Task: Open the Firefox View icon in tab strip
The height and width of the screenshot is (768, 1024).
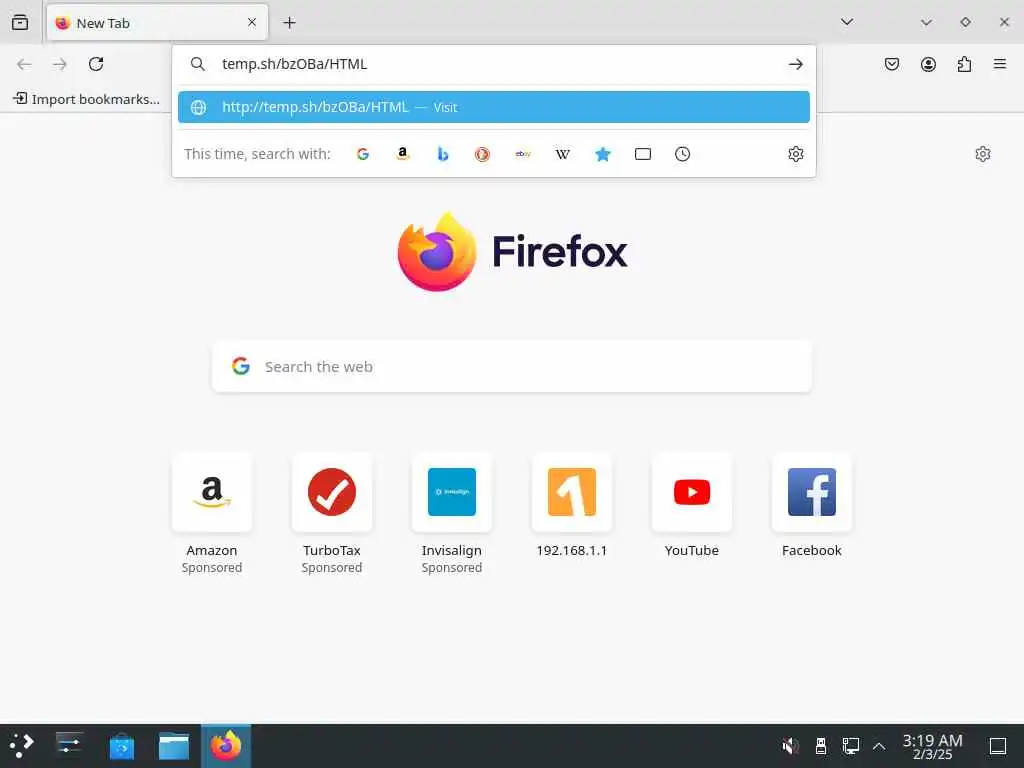Action: click(20, 23)
